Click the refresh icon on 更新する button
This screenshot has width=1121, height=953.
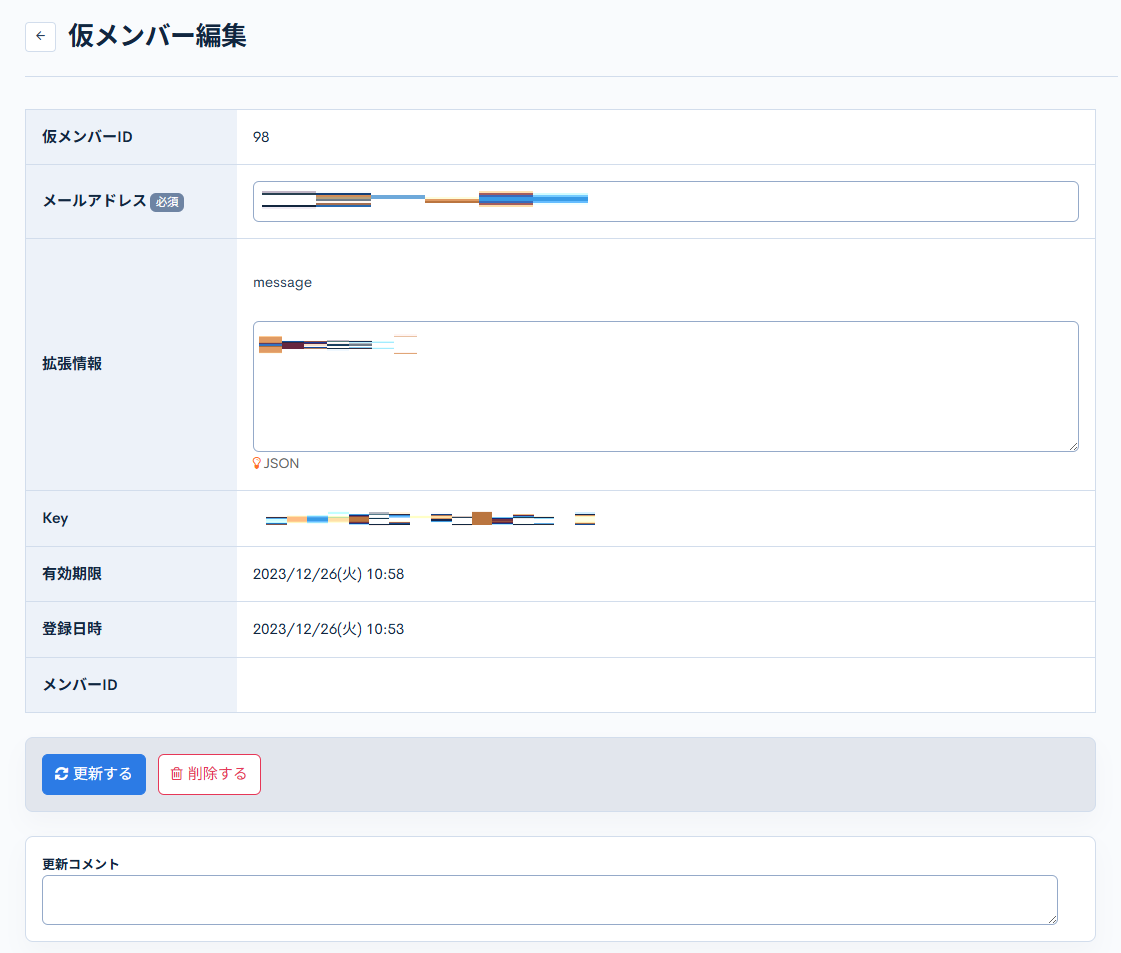(62, 774)
